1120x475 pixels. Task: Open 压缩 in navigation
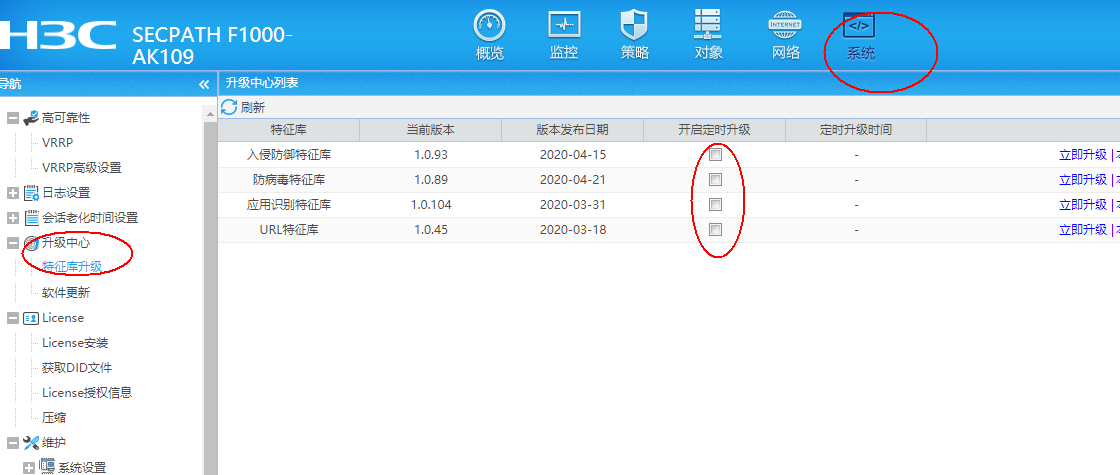pos(54,417)
